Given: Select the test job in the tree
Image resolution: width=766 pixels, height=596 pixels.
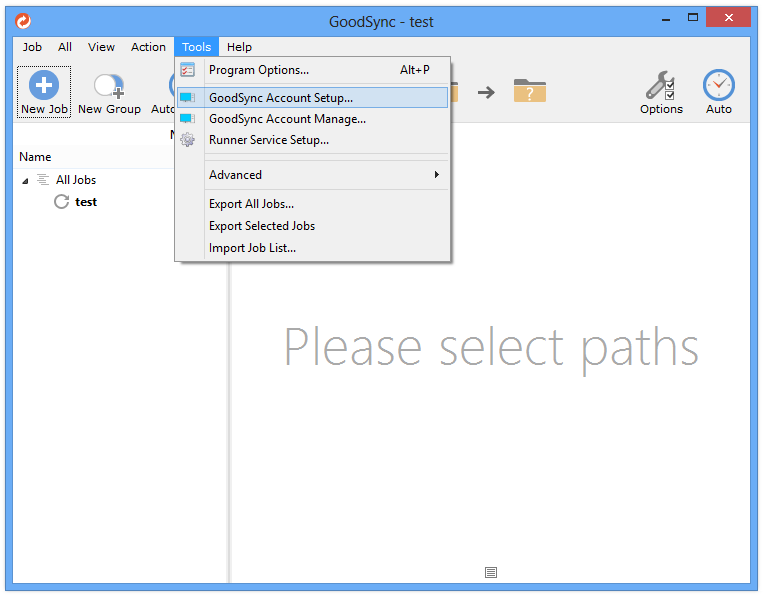Looking at the screenshot, I should (x=86, y=202).
